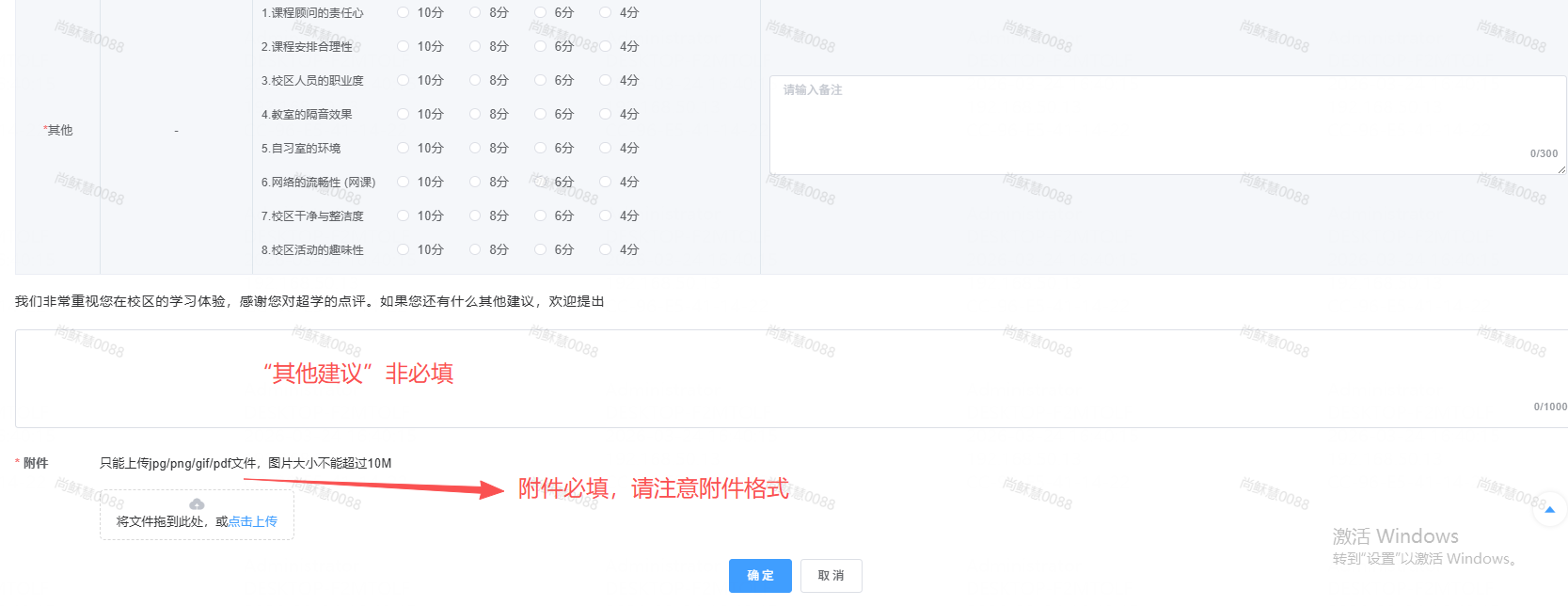The image size is (1568, 606).
Task: Select 6分 for 自习室的环境
Action: click(x=541, y=149)
